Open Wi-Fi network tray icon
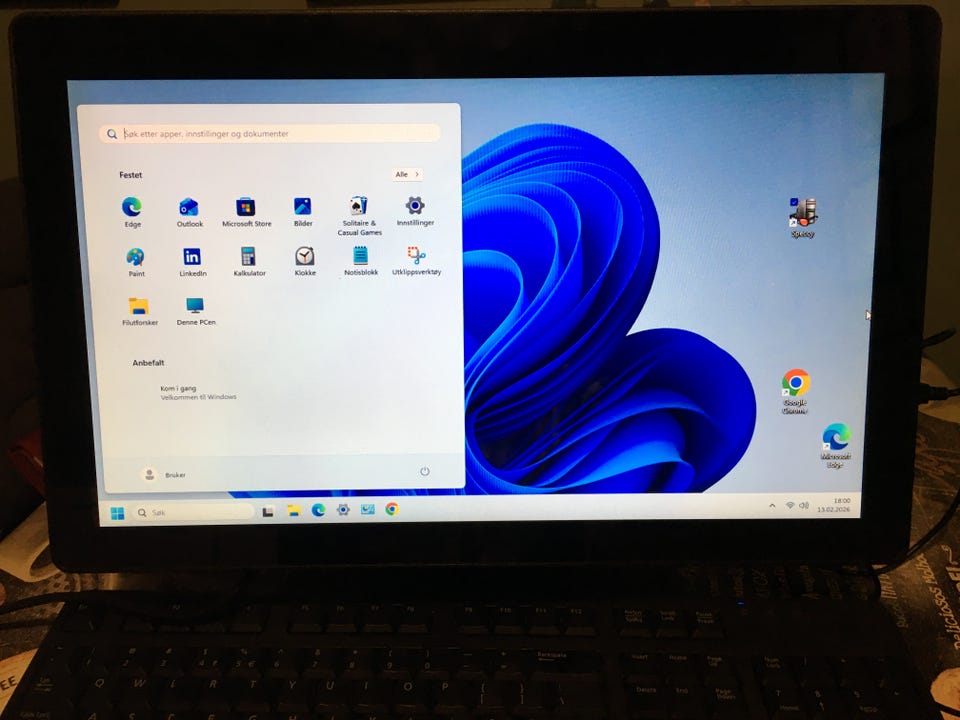This screenshot has width=960, height=720. pos(790,506)
